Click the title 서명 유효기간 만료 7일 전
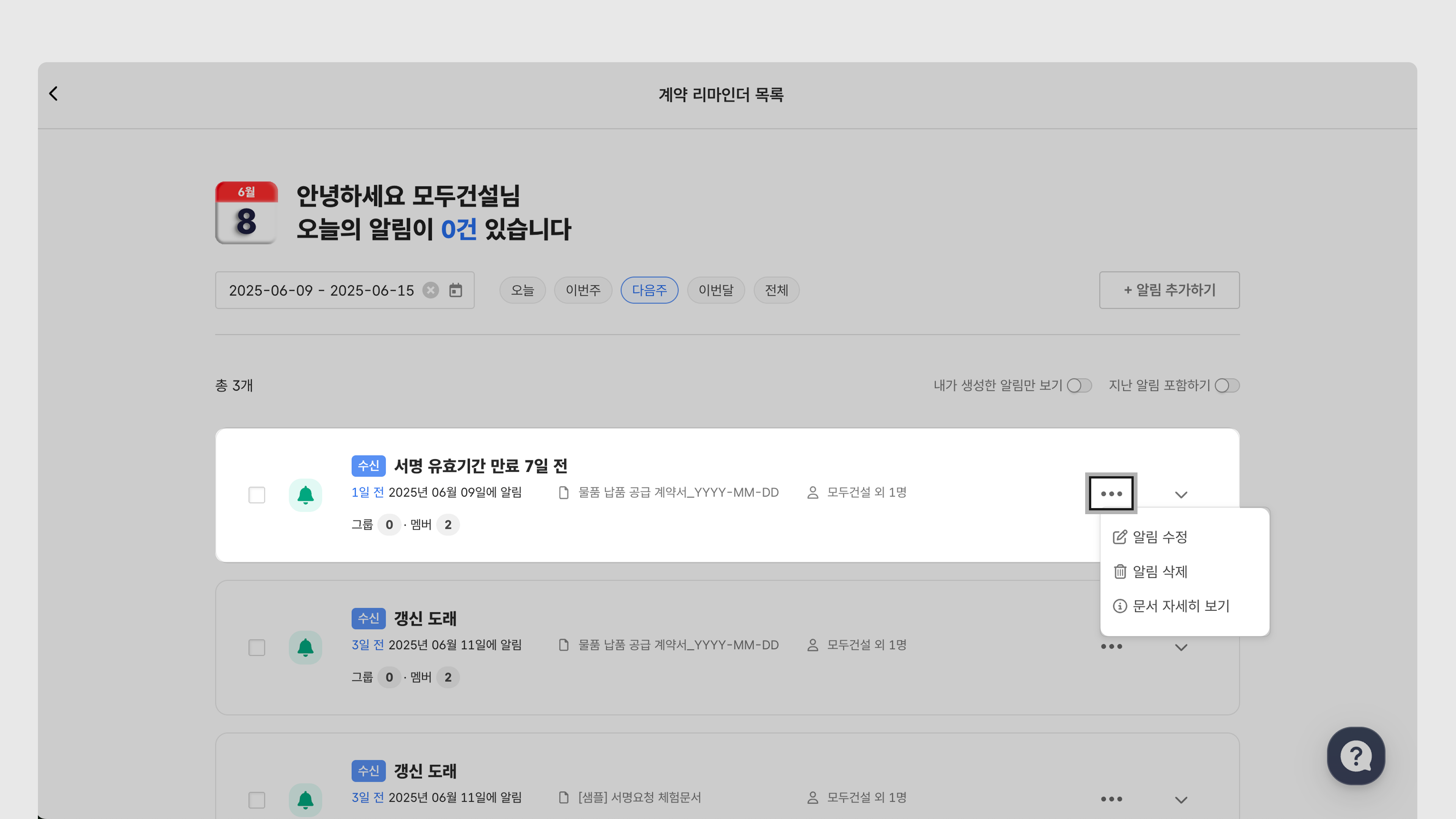1456x819 pixels. 480,466
